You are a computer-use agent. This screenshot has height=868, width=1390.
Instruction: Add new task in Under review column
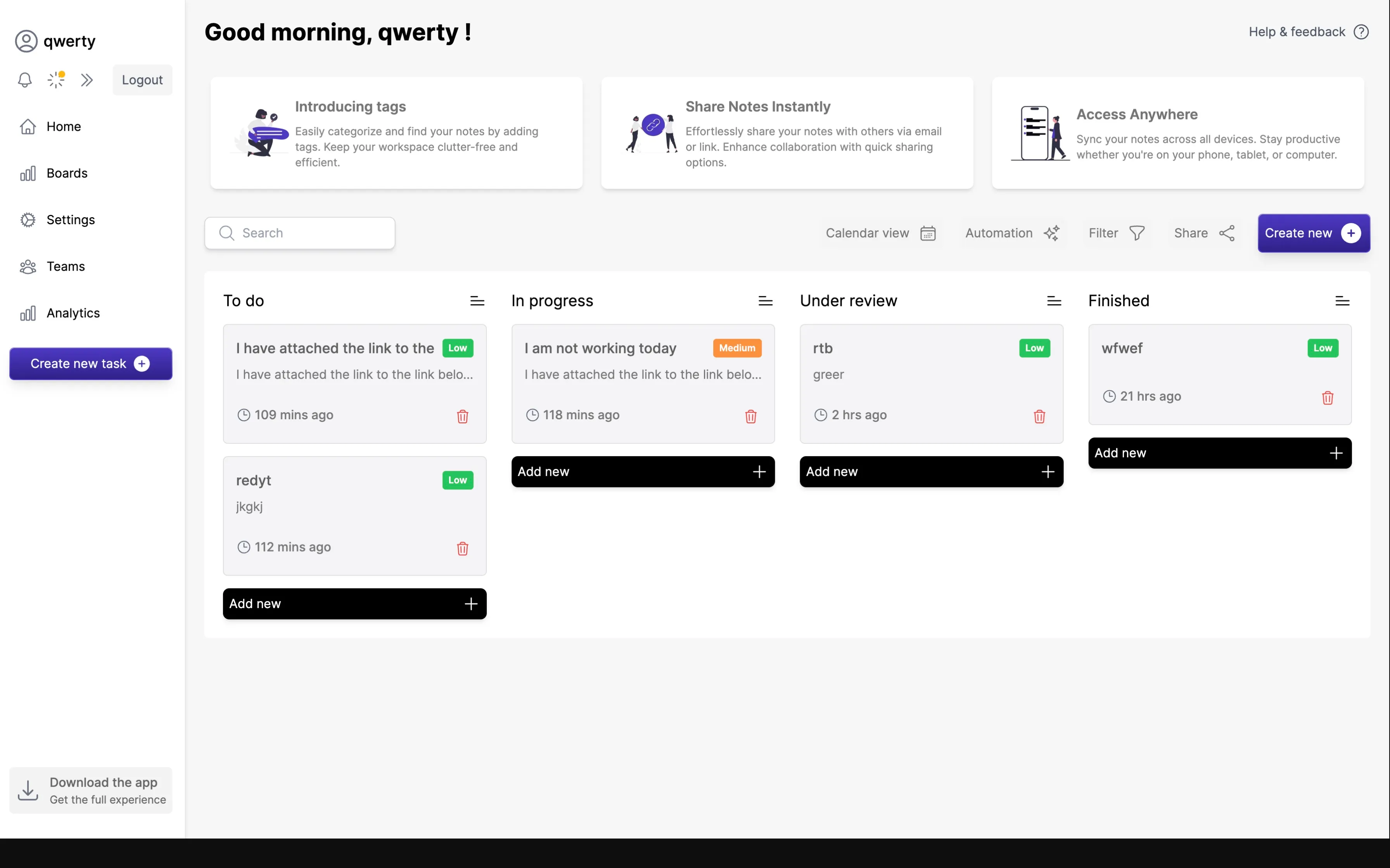932,472
